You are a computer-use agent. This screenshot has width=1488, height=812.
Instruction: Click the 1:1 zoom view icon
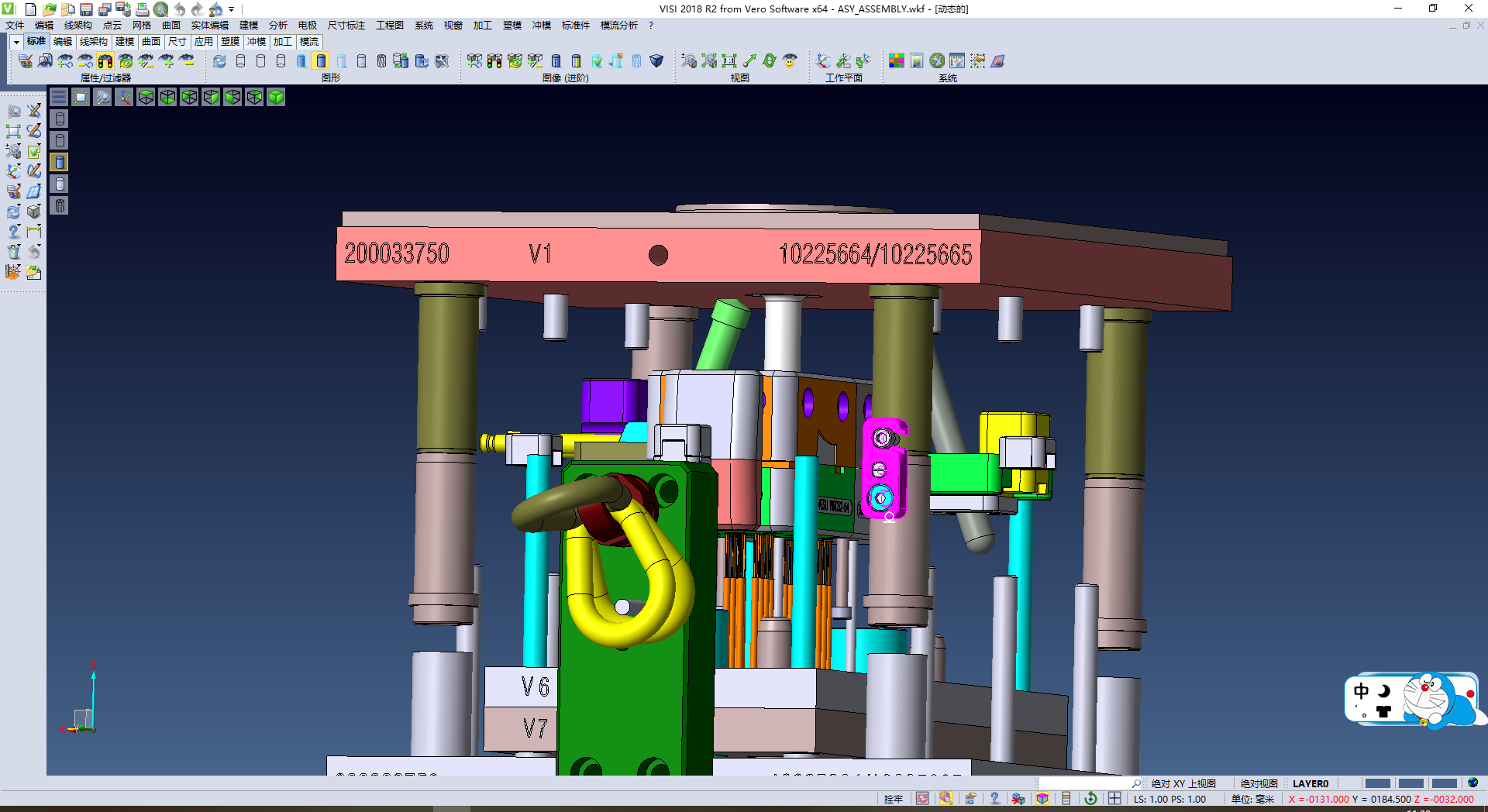click(x=729, y=60)
